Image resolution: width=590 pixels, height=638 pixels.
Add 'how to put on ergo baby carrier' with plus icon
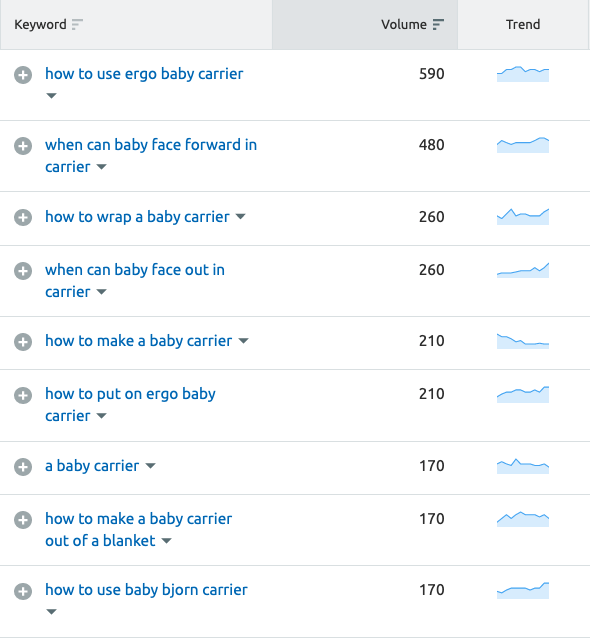23,395
